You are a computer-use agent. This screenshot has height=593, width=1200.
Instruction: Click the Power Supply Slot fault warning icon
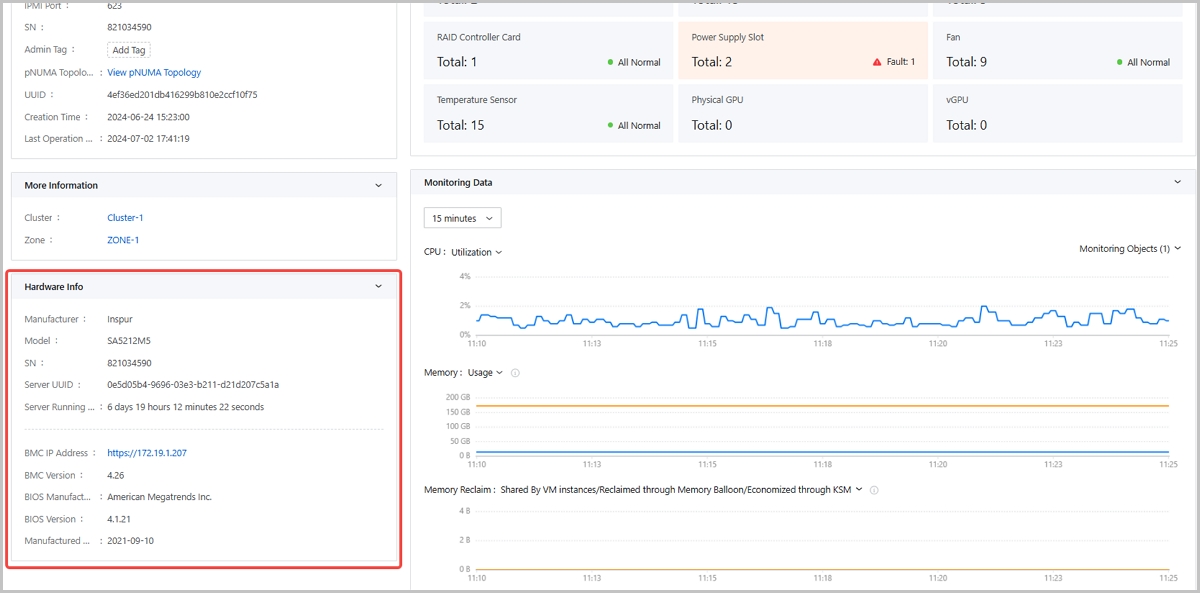(877, 62)
